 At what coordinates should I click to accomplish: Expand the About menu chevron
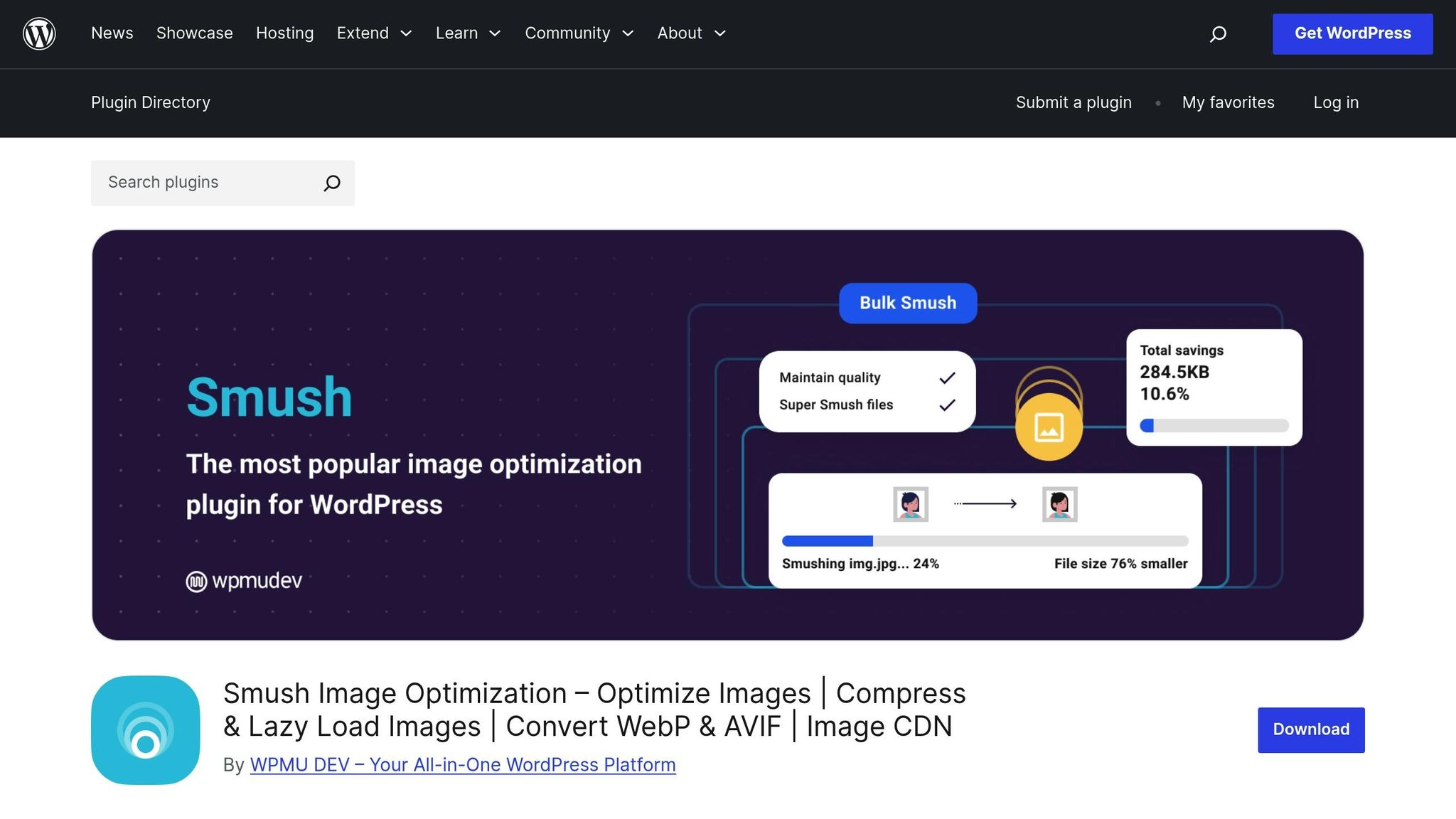[719, 33]
